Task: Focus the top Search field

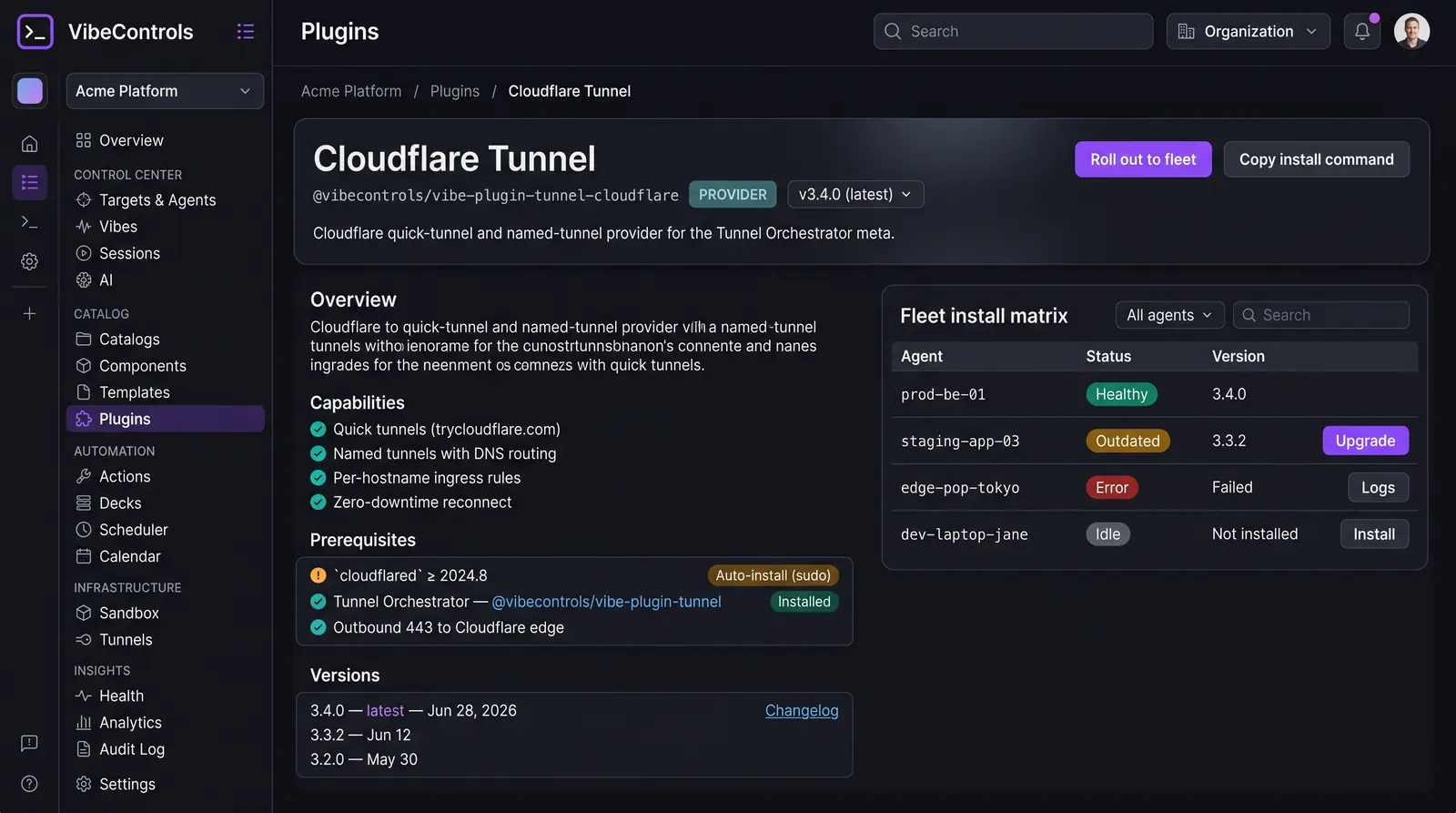Action: click(1013, 32)
